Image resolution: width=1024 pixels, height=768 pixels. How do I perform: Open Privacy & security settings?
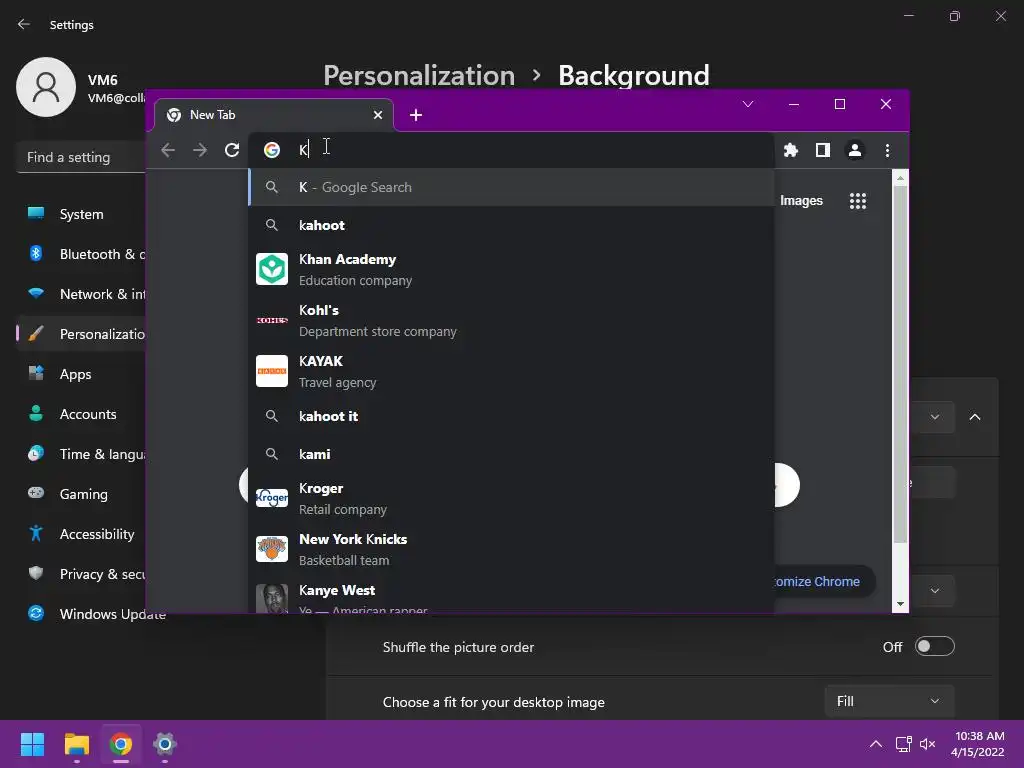tap(82, 574)
